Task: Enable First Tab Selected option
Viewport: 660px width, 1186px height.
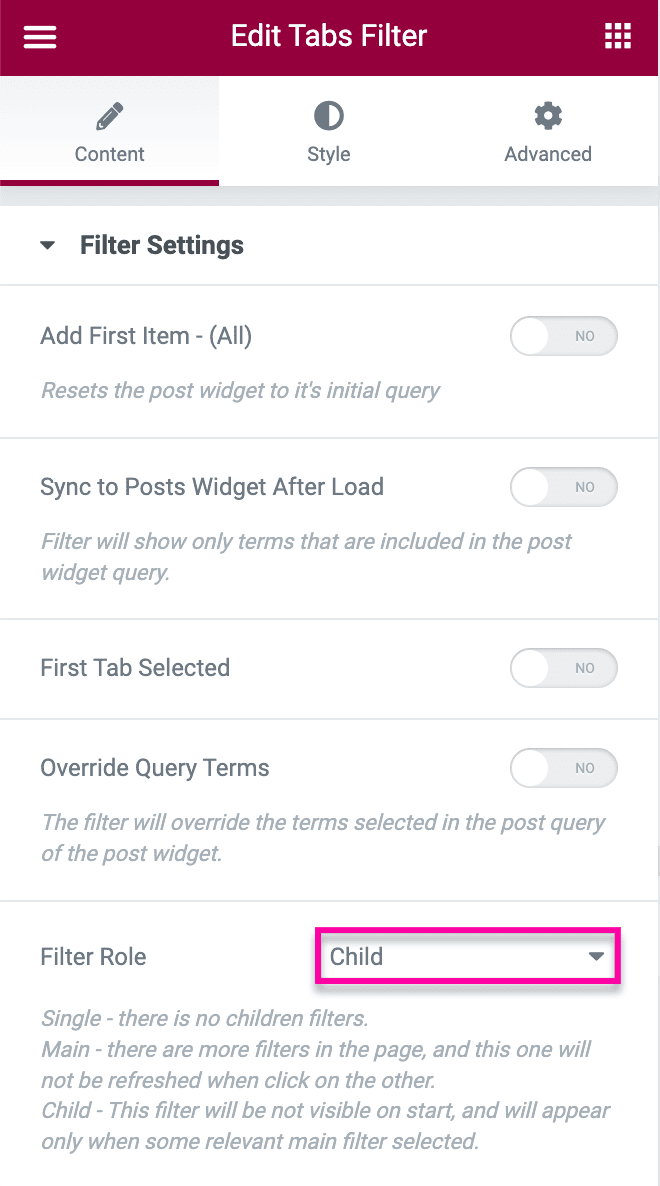Action: tap(564, 668)
